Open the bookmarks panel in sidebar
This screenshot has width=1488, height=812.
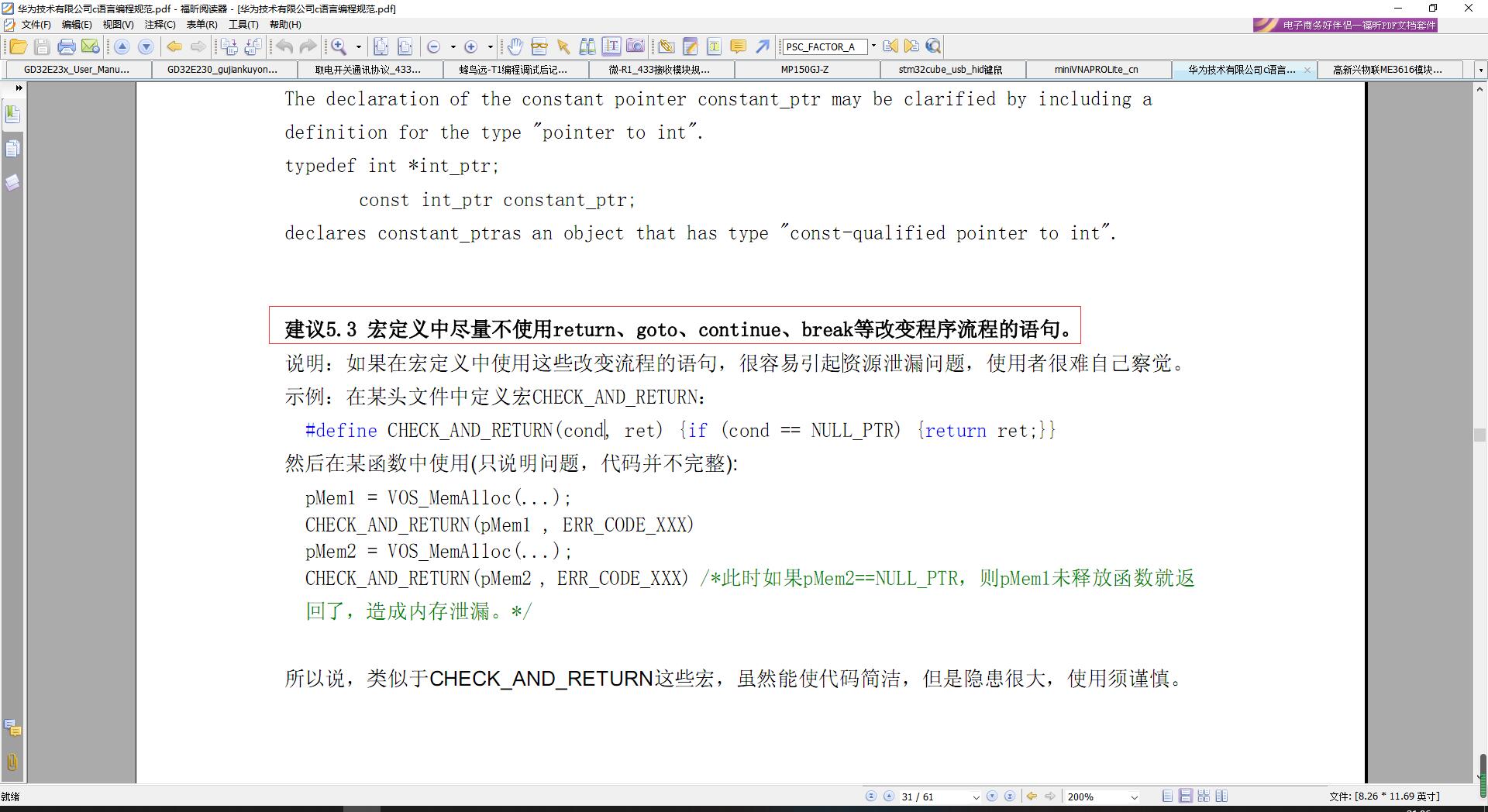[12, 115]
